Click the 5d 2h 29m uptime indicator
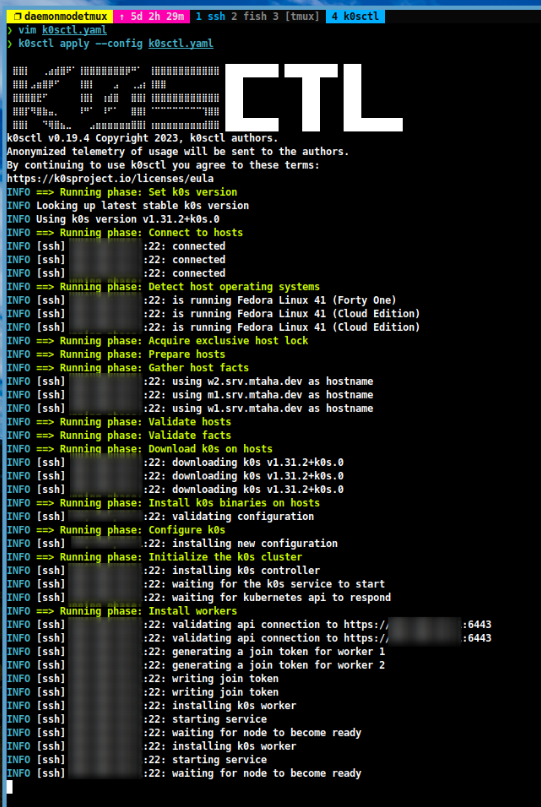 click(x=151, y=16)
